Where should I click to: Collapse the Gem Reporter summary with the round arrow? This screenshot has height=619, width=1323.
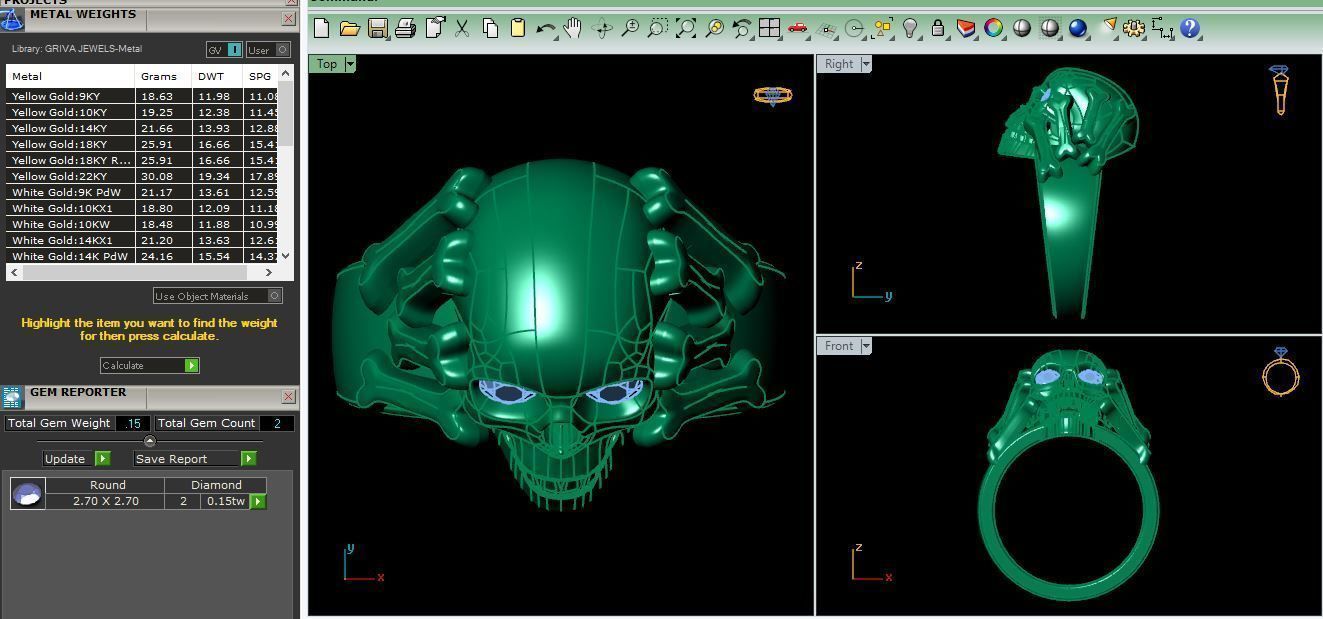(x=150, y=441)
